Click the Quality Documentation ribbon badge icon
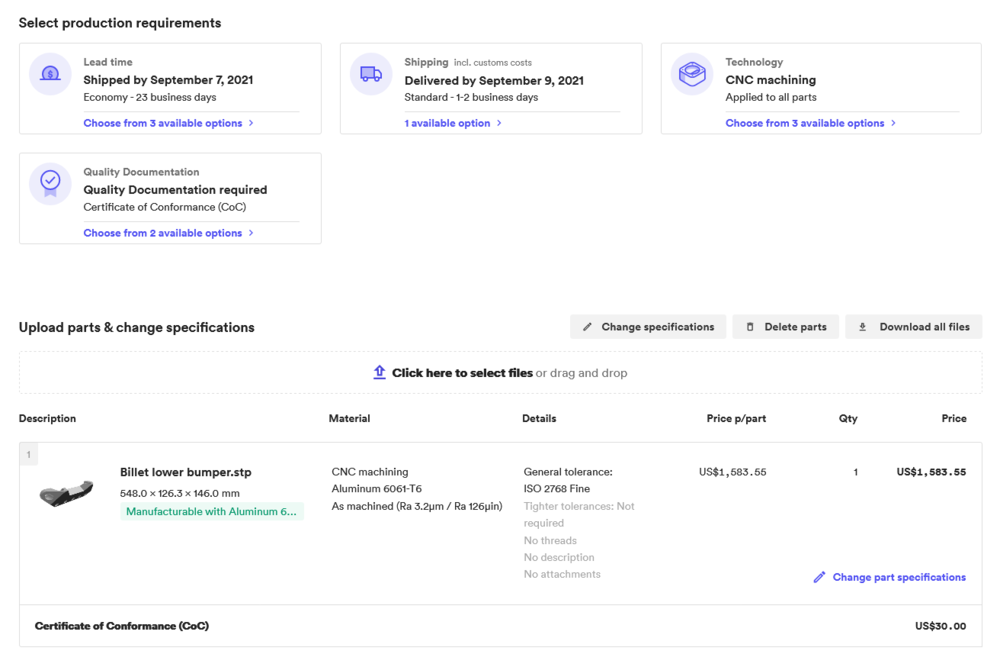The image size is (1000, 667). pos(50,184)
